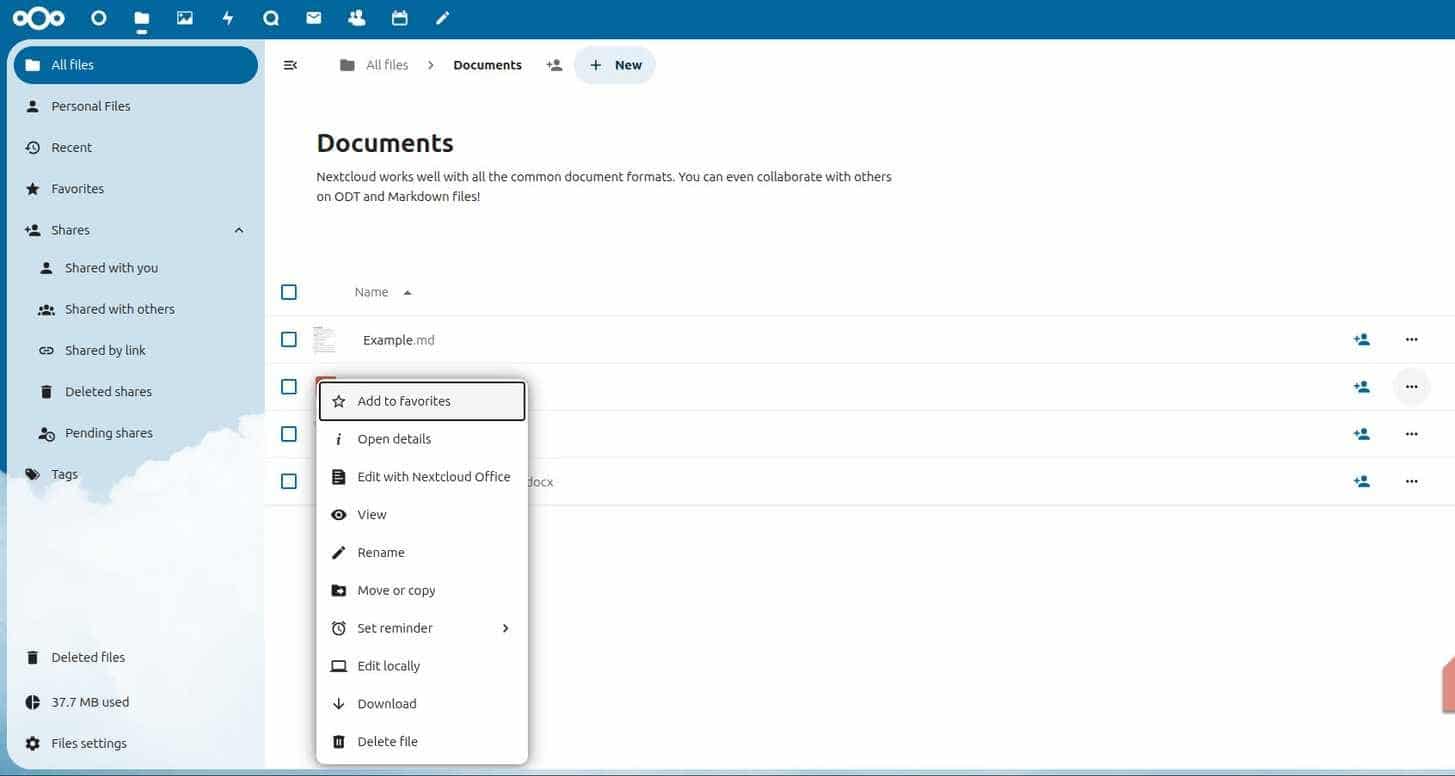This screenshot has height=776, width=1455.
Task: Open the Photos app from the header
Action: (184, 18)
